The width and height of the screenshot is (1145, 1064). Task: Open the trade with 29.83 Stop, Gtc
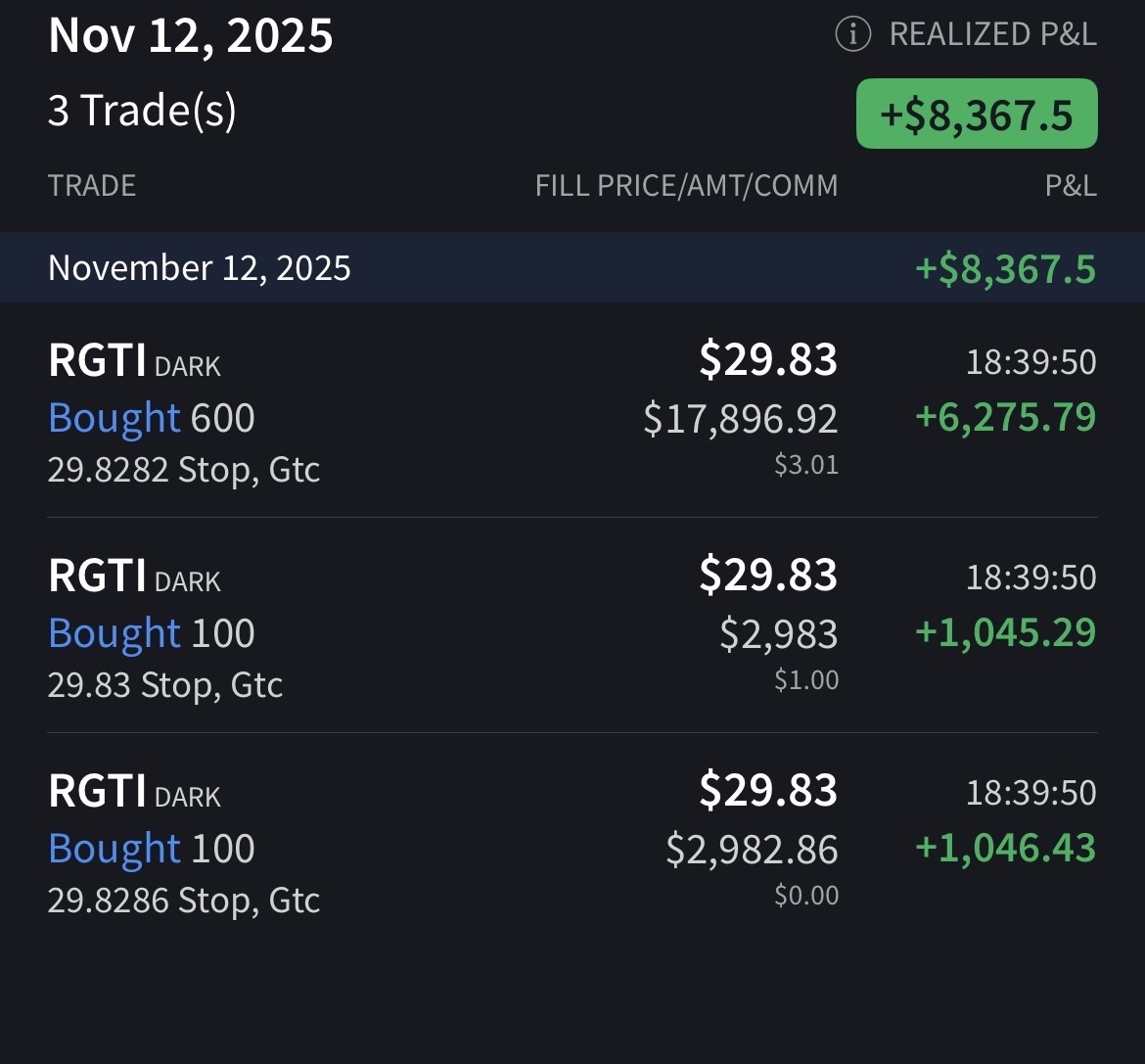[x=165, y=684]
